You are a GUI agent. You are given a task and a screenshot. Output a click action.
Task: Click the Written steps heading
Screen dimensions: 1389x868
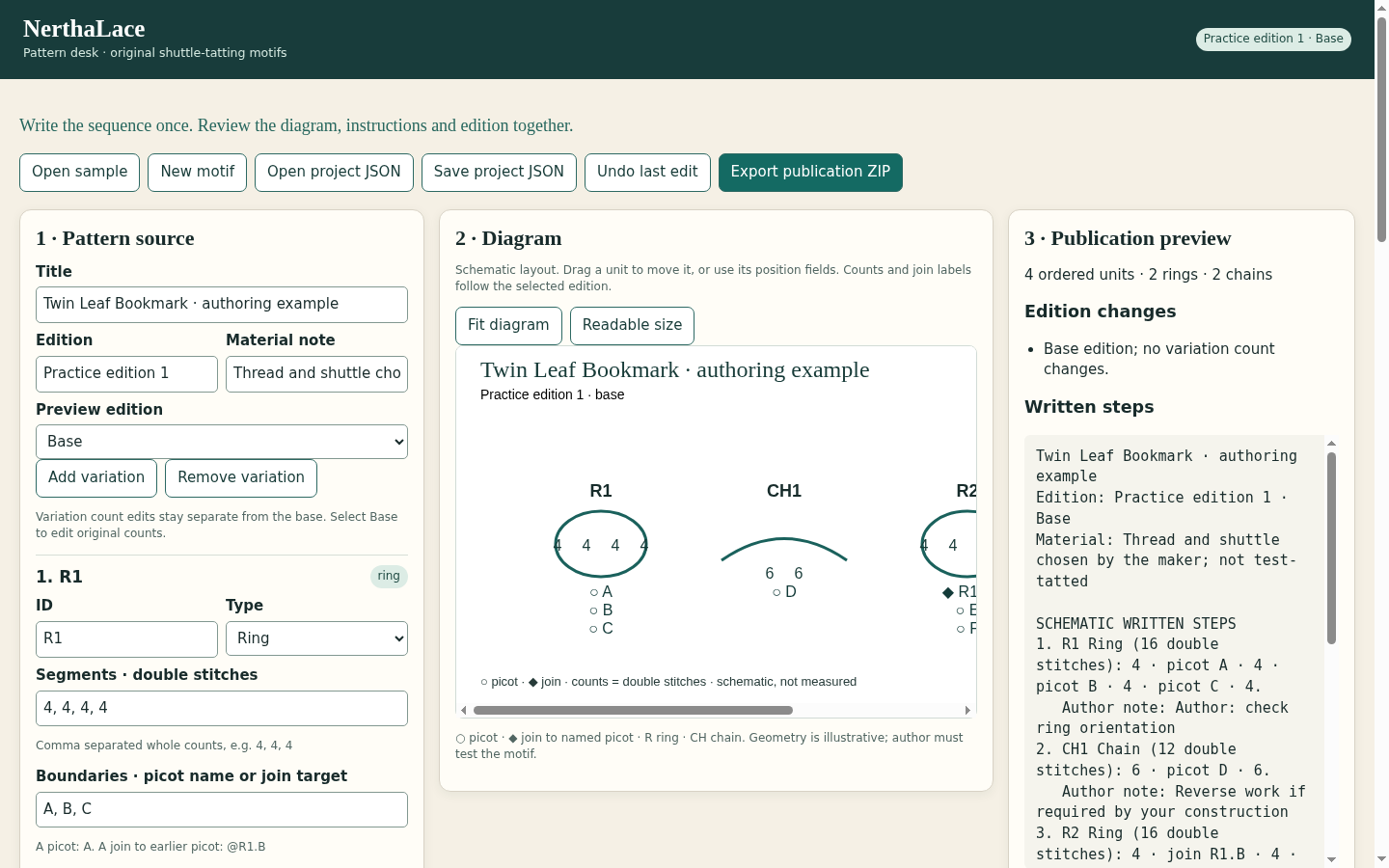1089,407
